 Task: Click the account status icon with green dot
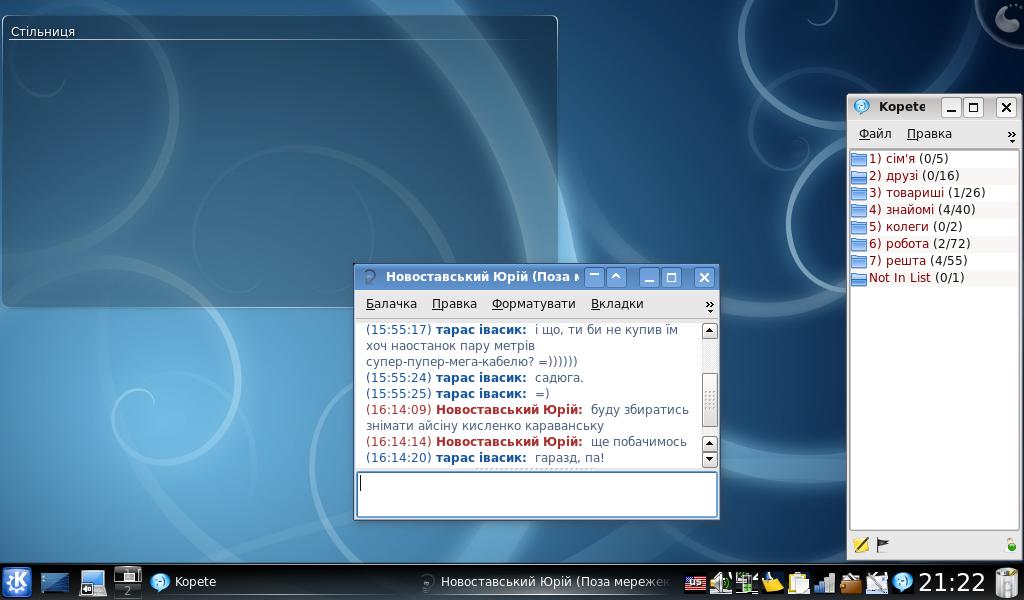[x=1011, y=545]
